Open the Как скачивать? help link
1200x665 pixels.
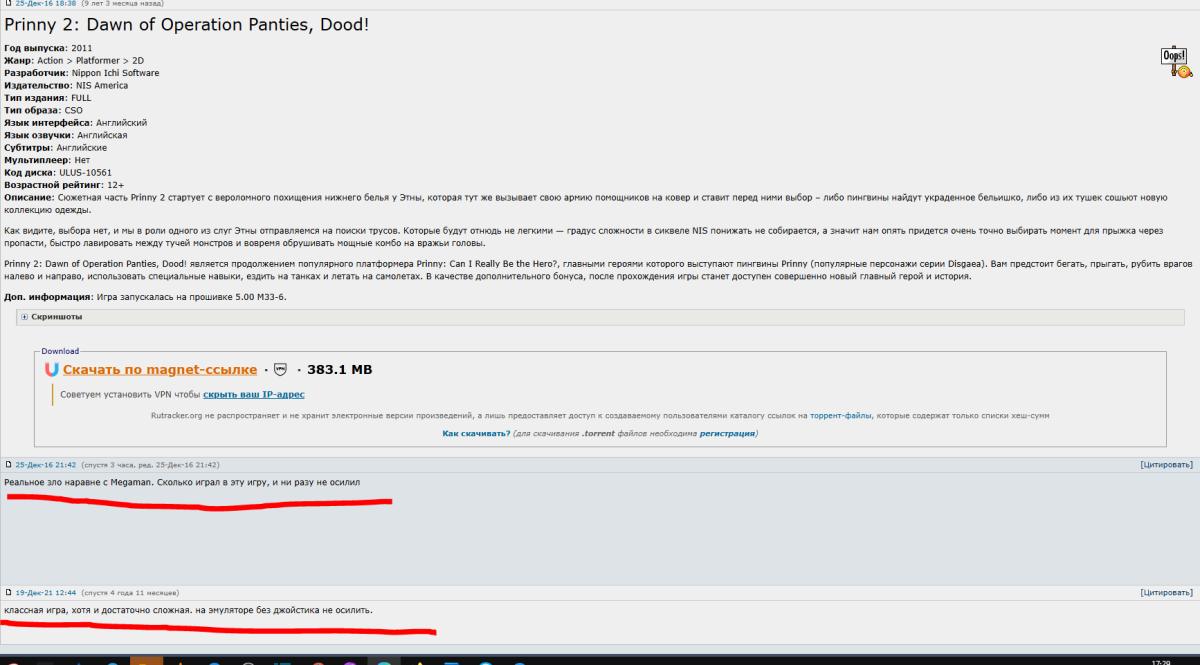[x=475, y=434]
